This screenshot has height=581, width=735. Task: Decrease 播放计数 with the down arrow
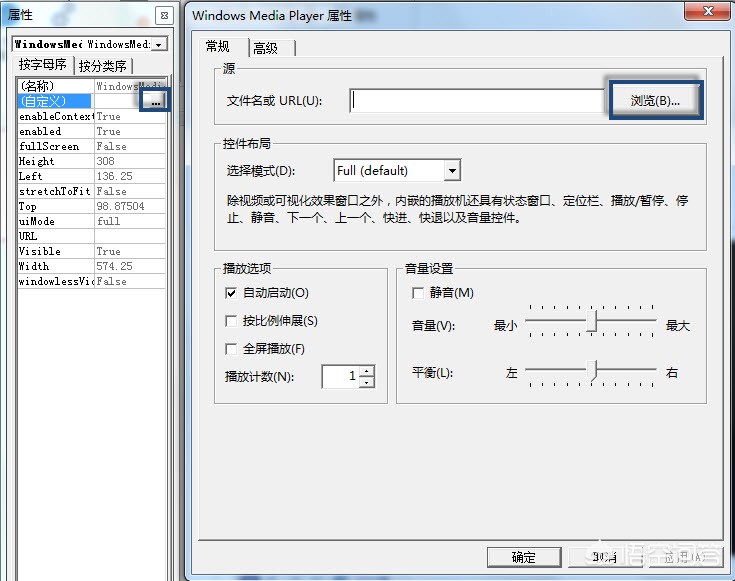click(367, 382)
